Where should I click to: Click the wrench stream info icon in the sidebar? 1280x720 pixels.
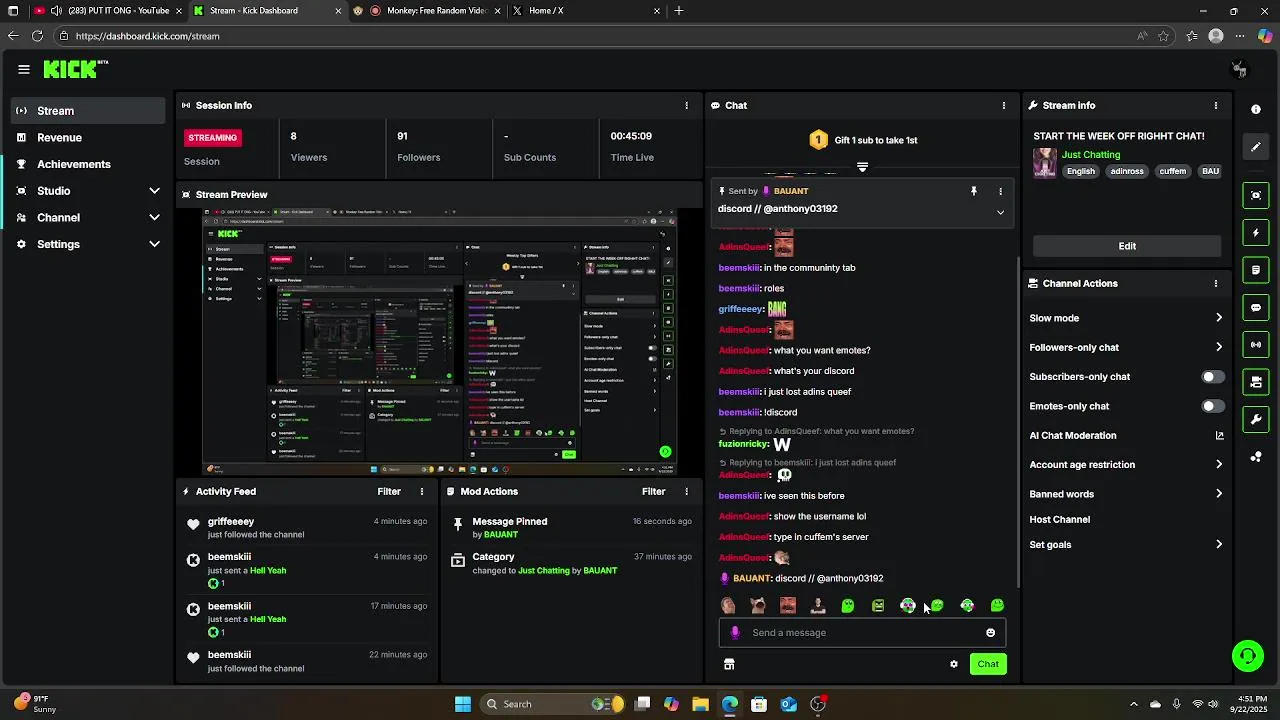[x=1256, y=419]
